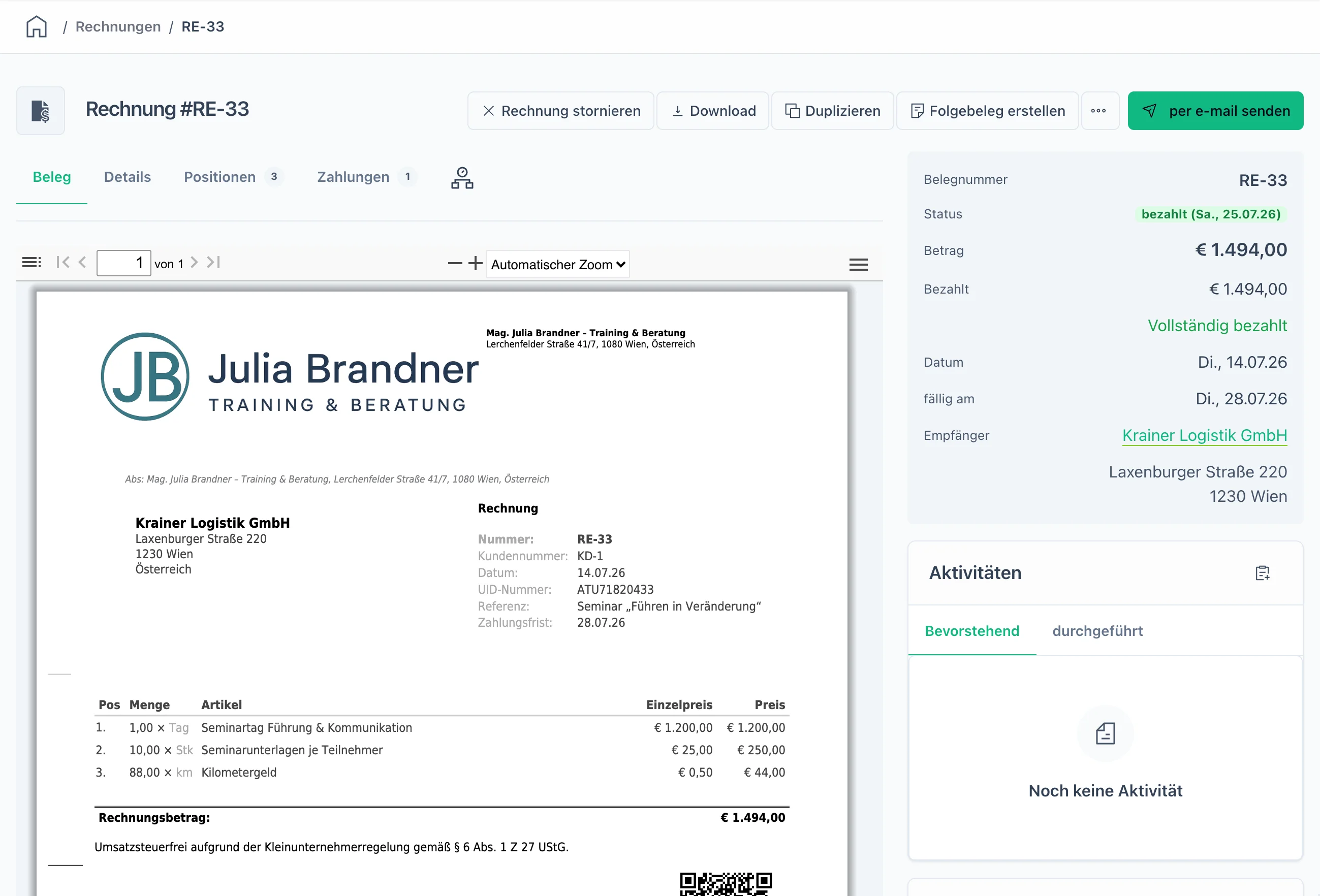Click the Julia Brandner logo in PDF

(x=290, y=376)
